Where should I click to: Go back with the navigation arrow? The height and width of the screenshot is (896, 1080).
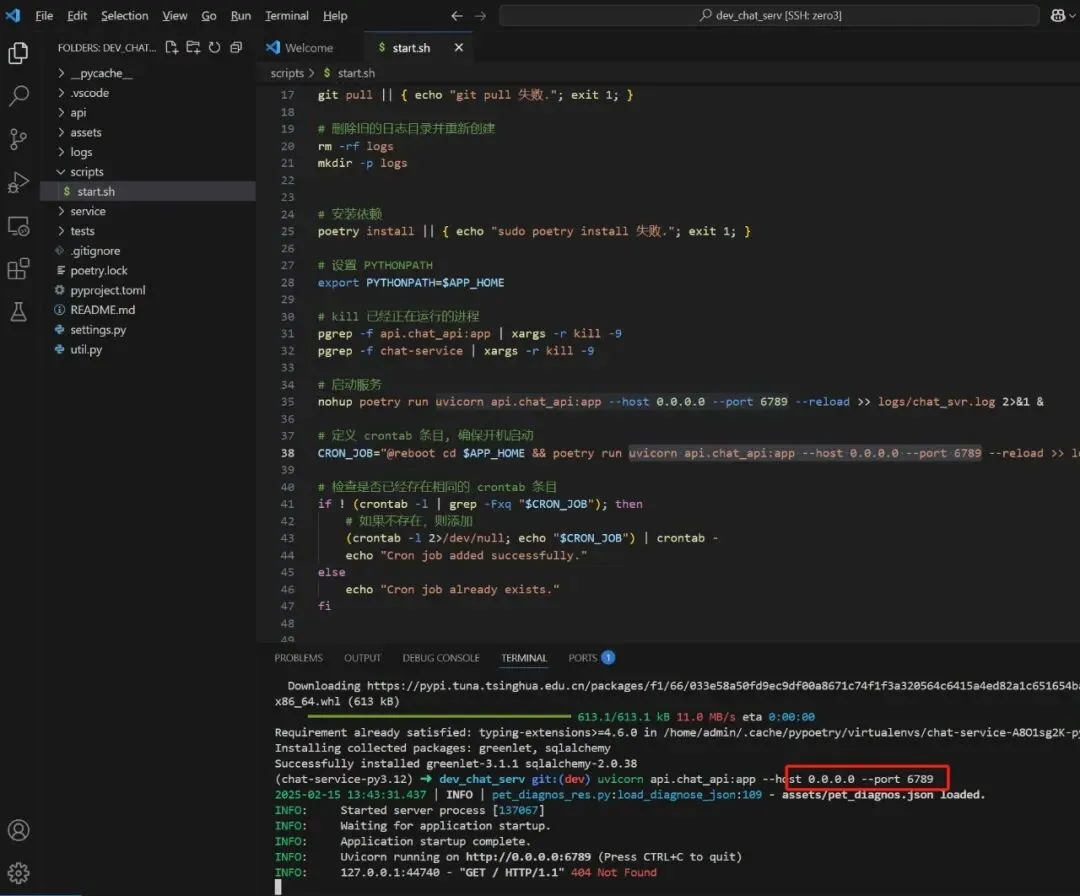457,15
